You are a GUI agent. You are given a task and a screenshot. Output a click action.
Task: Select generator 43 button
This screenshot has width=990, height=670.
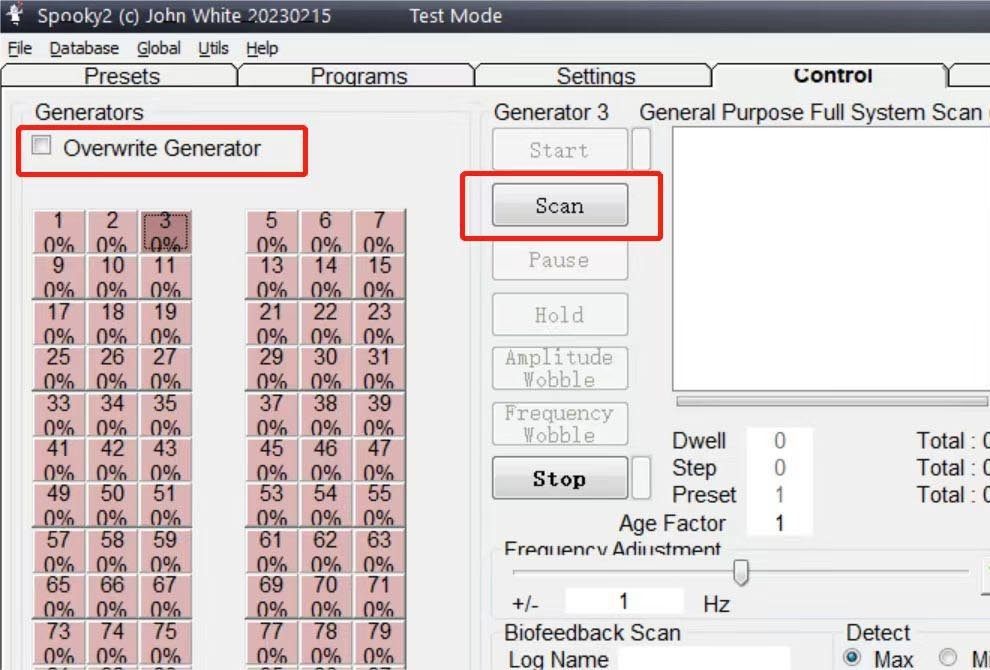point(165,459)
